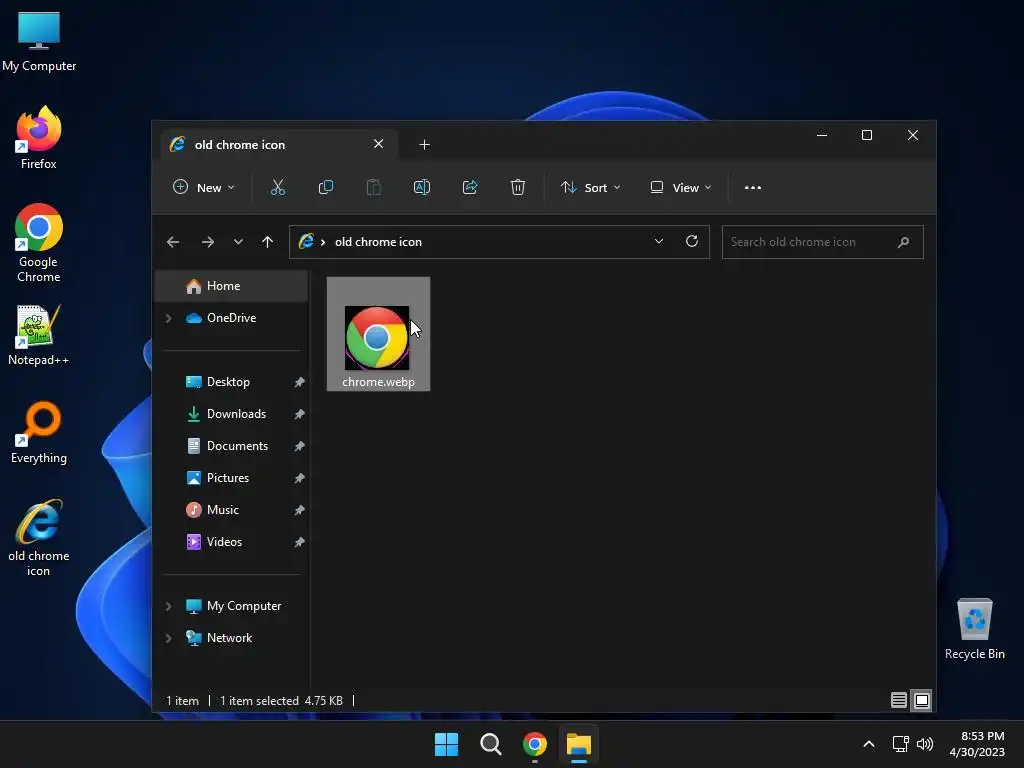This screenshot has width=1024, height=768.
Task: Refresh the old chrome icon folder
Action: click(692, 242)
